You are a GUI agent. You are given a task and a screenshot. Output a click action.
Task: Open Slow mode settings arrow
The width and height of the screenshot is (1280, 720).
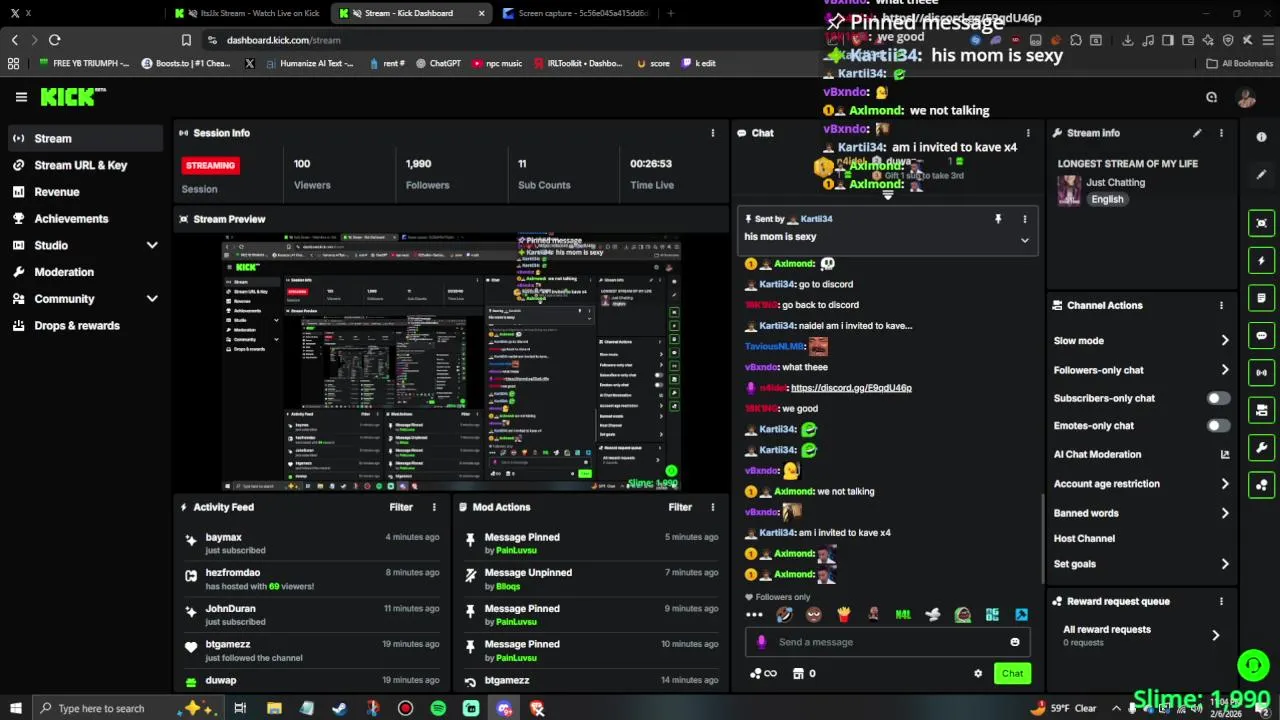1225,341
